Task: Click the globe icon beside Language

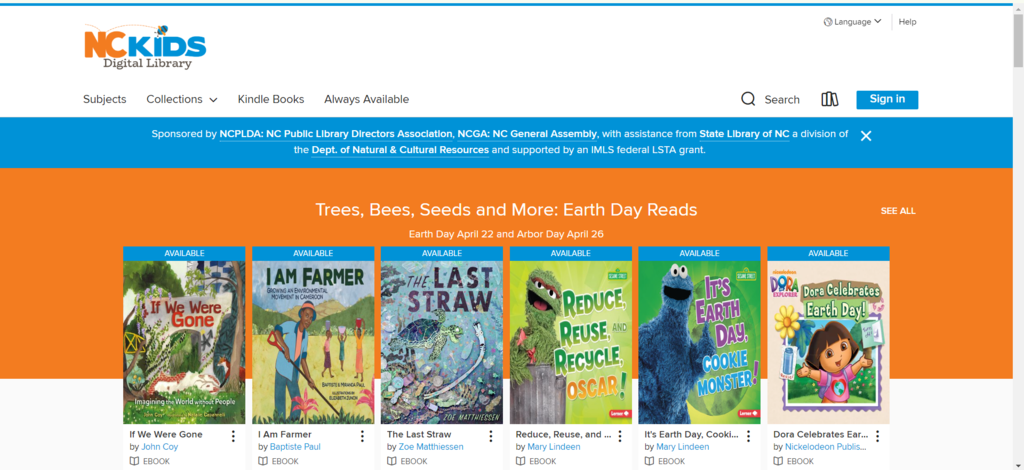Action: [x=828, y=22]
